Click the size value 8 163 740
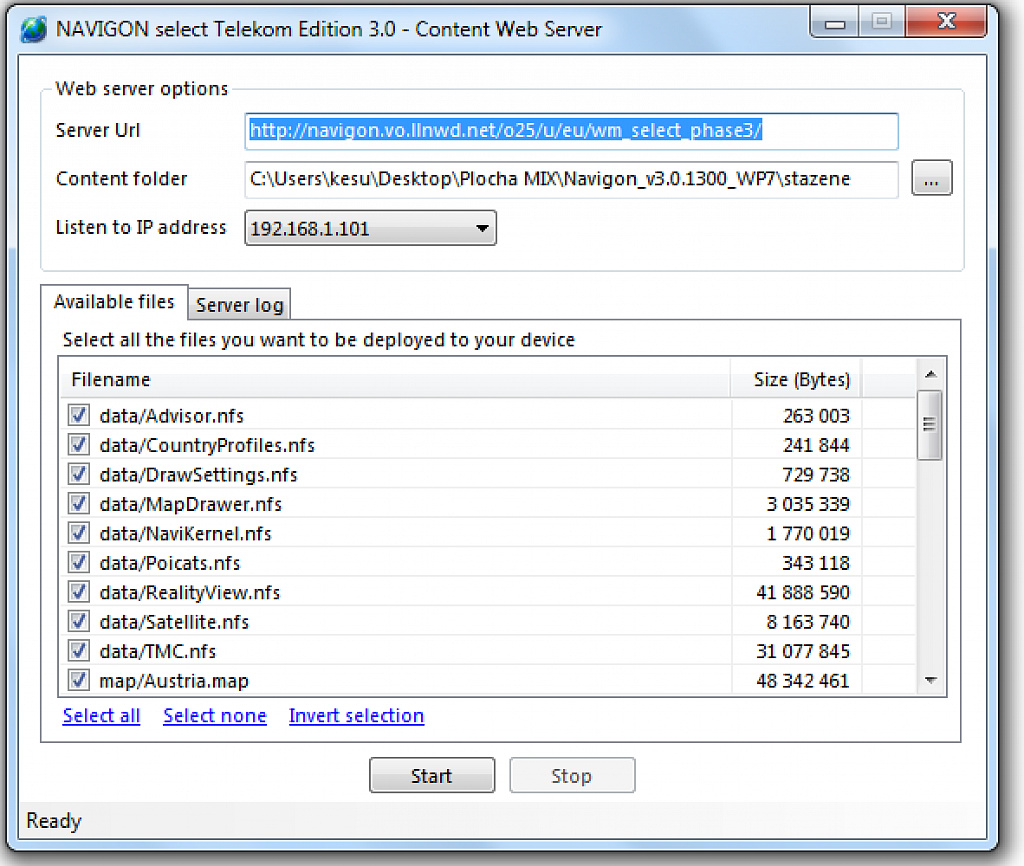 [x=808, y=621]
